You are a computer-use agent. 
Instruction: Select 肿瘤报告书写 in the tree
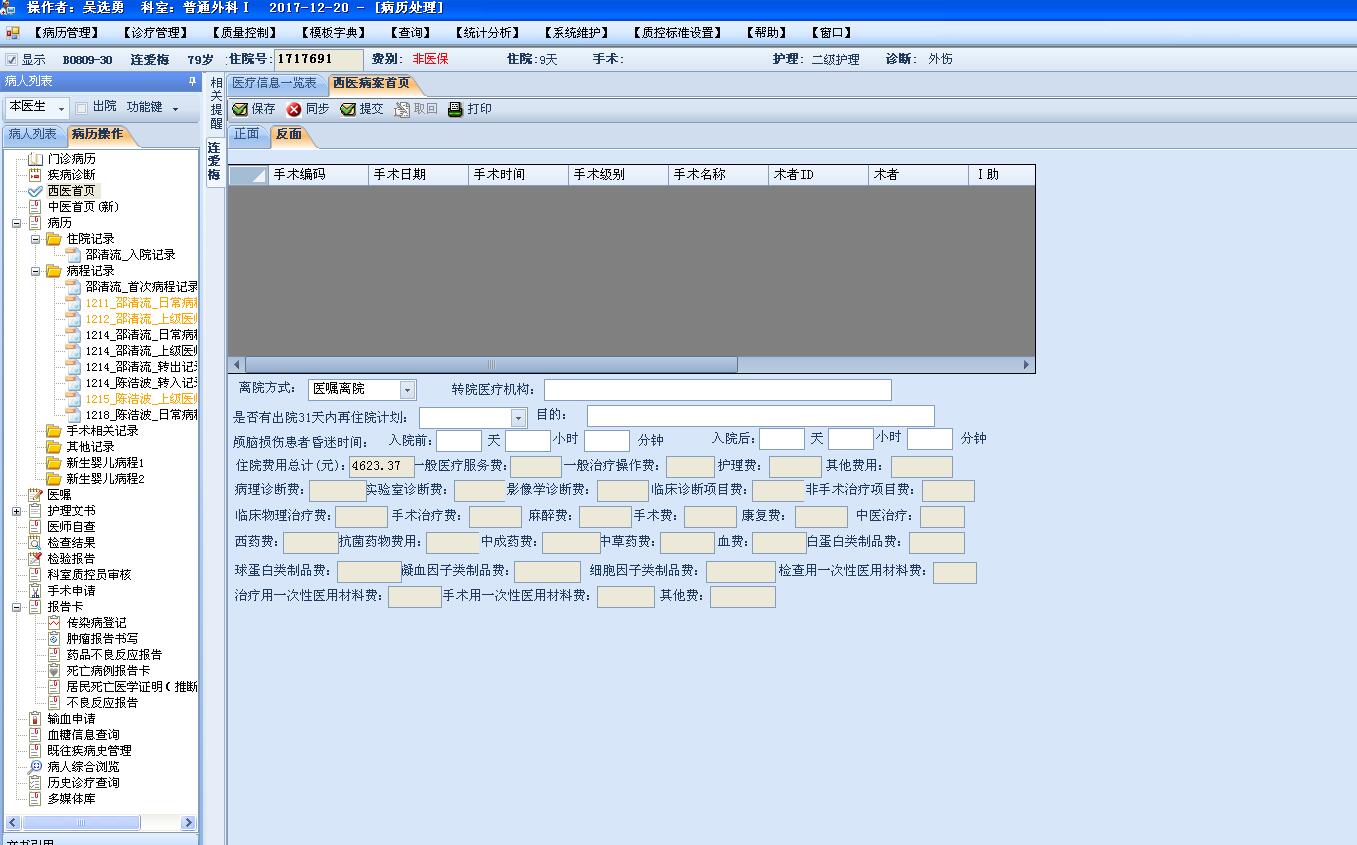(102, 639)
